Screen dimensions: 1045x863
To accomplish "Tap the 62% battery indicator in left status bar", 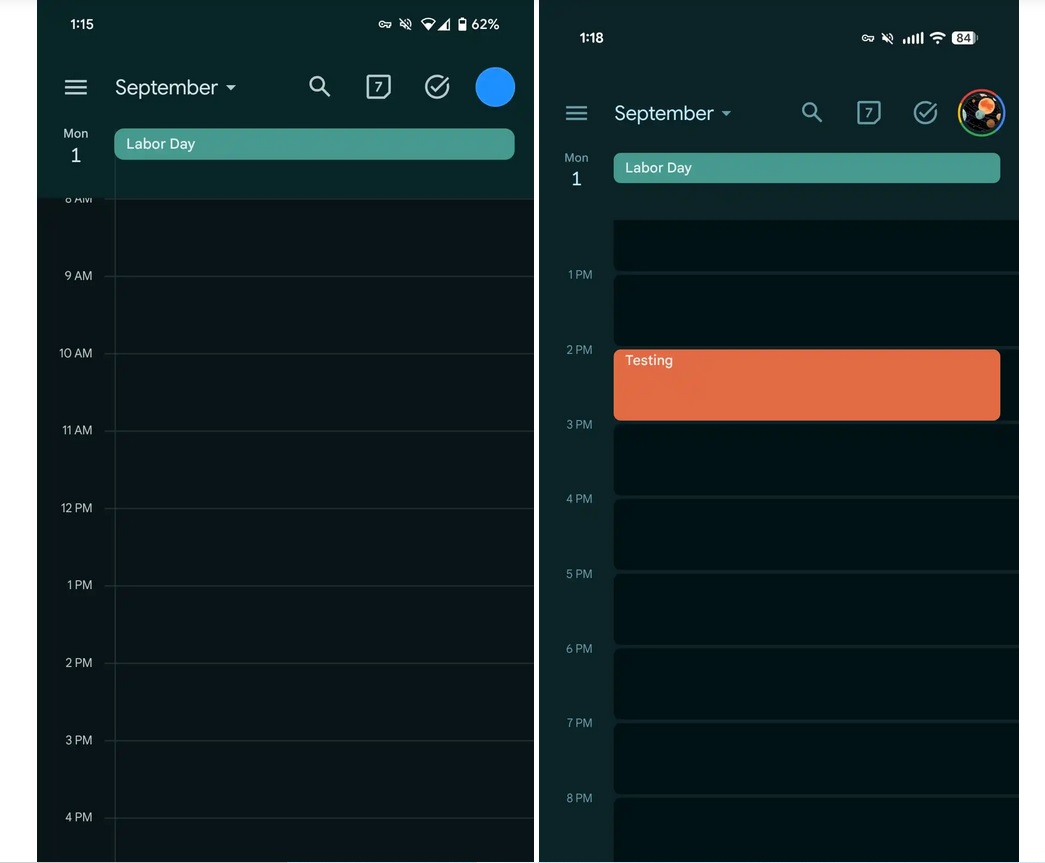I will click(x=479, y=25).
